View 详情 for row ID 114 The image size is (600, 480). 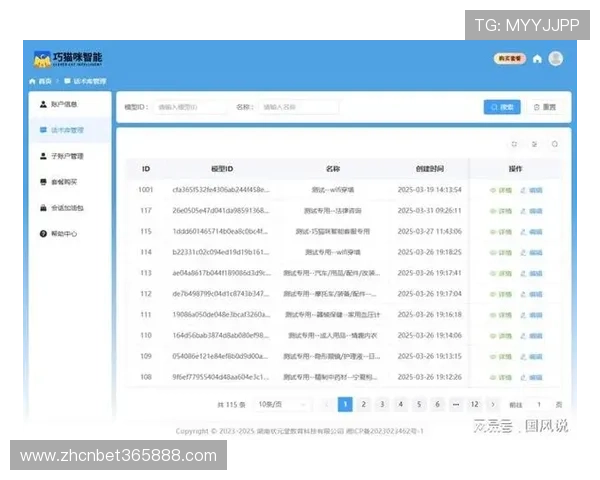501,253
